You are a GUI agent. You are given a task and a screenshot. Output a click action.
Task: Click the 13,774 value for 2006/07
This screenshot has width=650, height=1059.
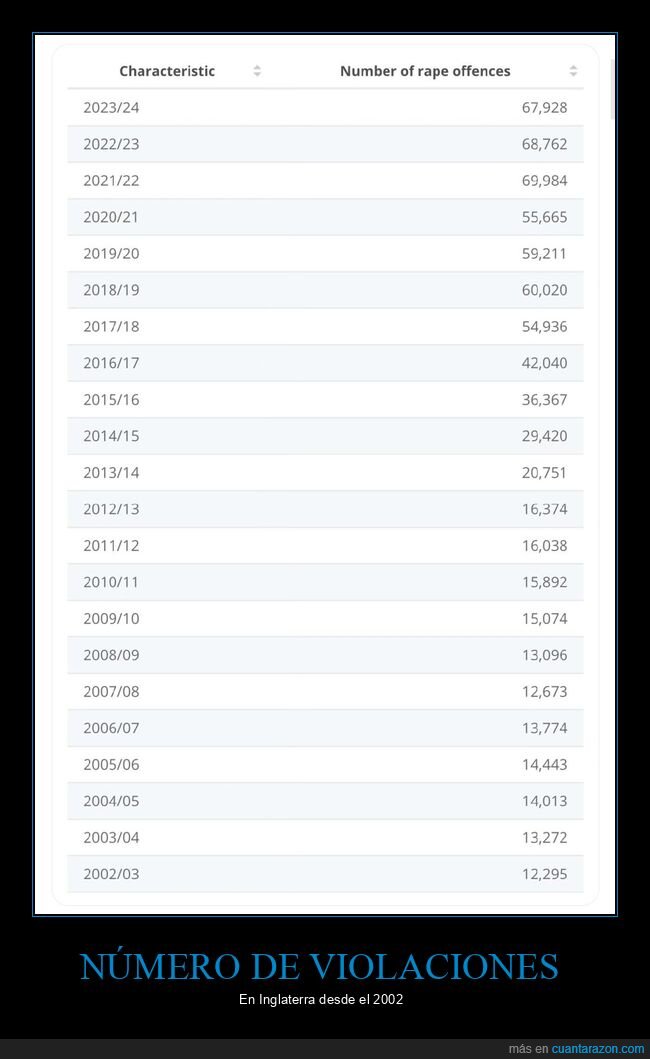click(x=544, y=728)
